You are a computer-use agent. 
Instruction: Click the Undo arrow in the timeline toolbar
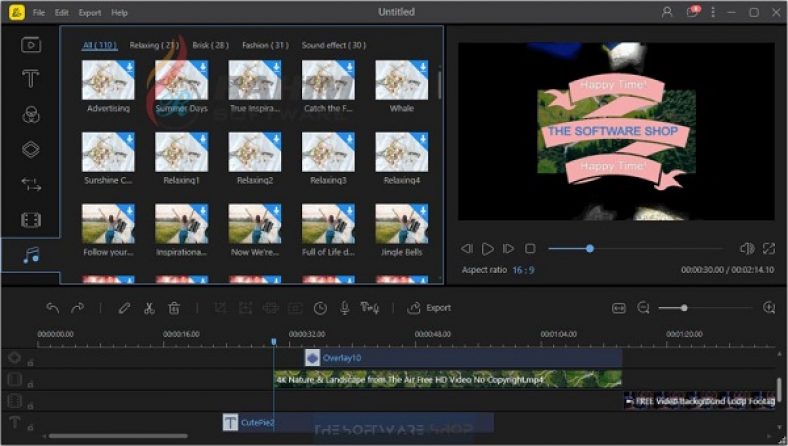click(53, 308)
